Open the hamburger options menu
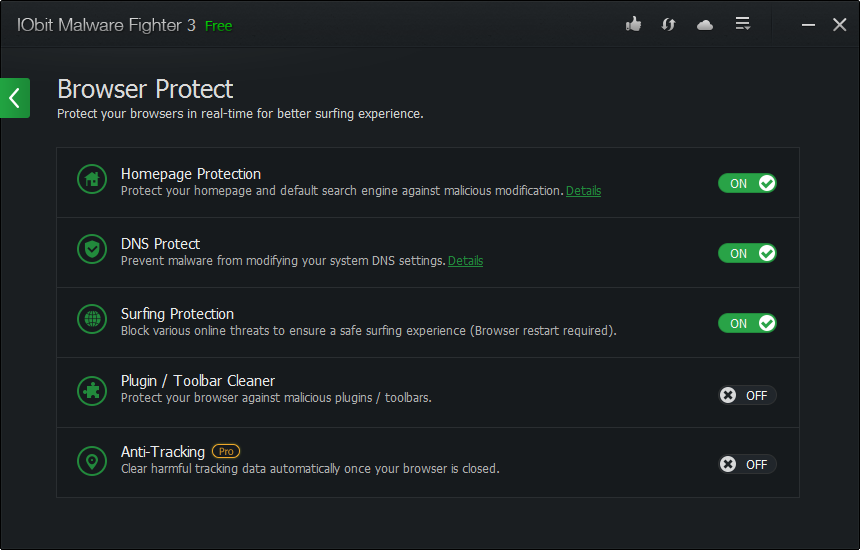 (x=743, y=24)
